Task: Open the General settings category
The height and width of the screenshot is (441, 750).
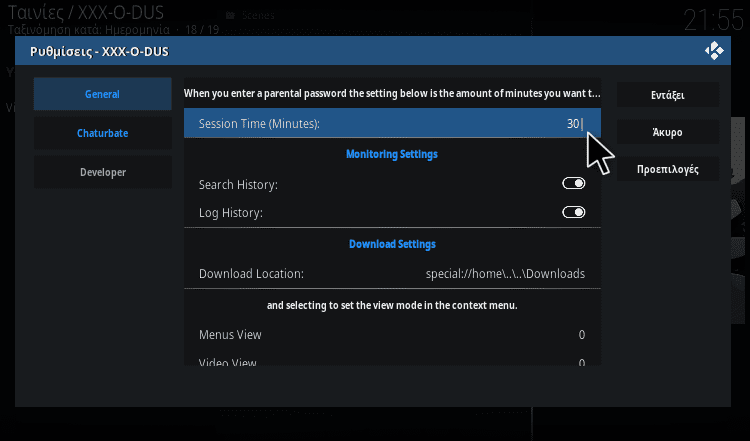Action: [x=102, y=94]
